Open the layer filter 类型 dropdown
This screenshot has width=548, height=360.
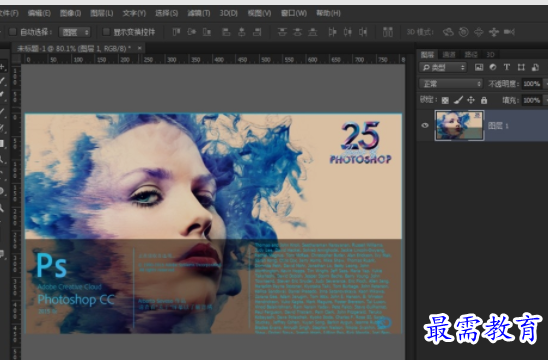pyautogui.click(x=443, y=67)
